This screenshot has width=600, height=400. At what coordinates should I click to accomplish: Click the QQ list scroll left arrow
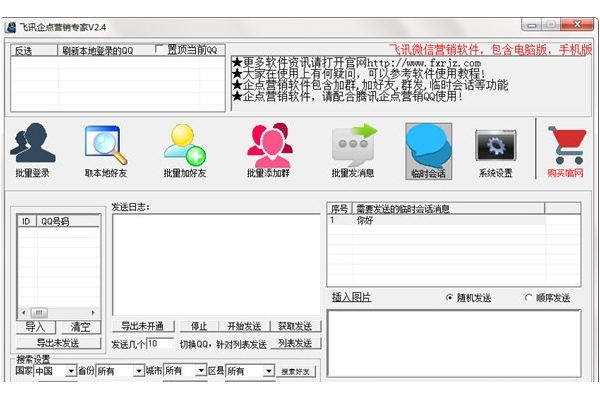24,313
